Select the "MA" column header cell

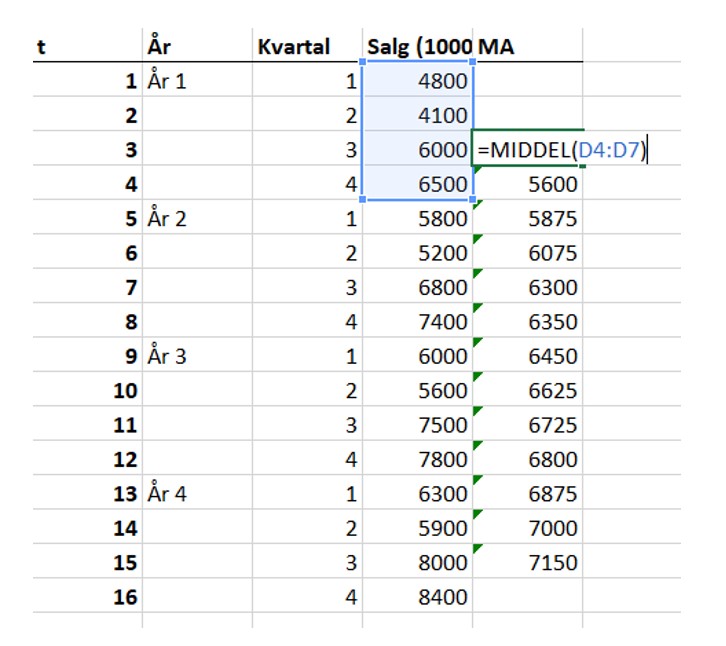click(x=527, y=47)
